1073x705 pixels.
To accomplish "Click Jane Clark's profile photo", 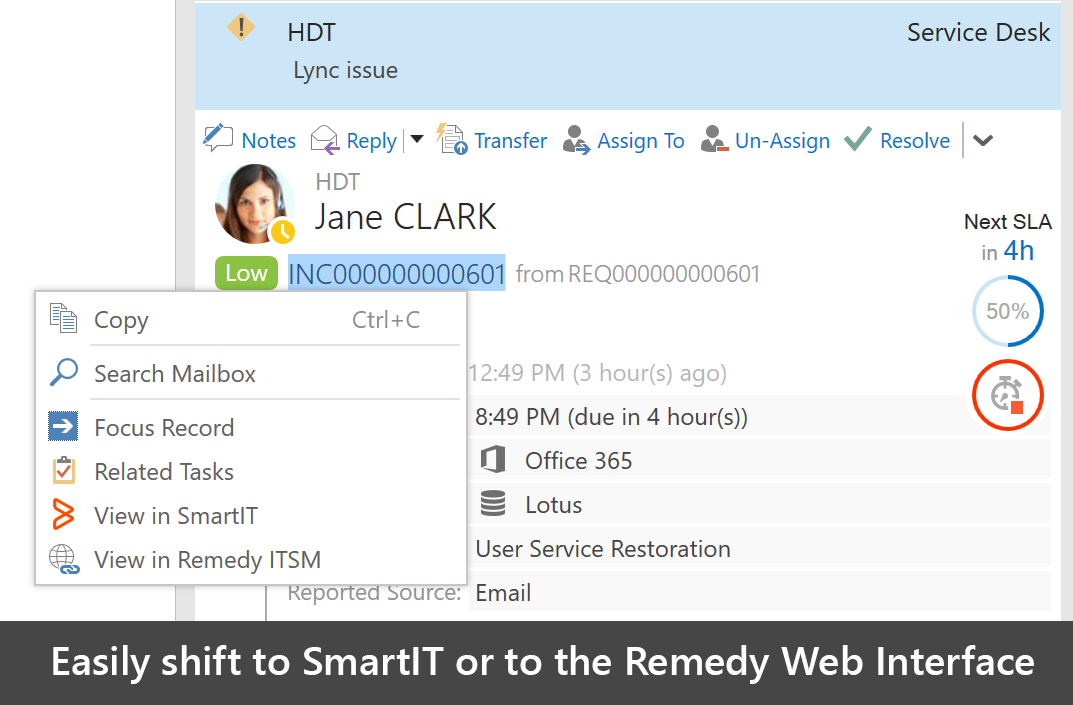I will click(254, 204).
